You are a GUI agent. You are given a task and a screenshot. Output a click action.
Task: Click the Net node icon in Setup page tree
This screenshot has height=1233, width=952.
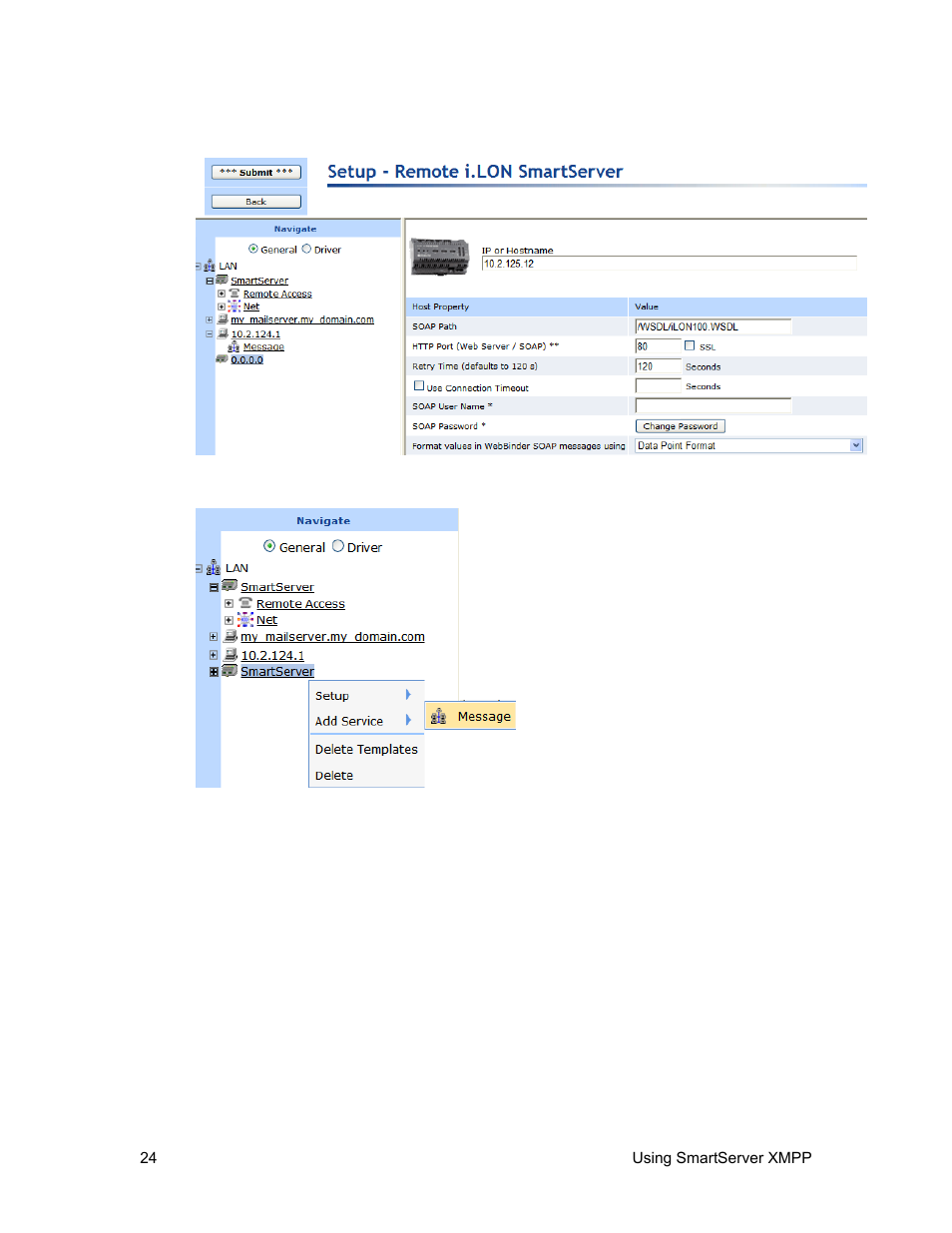tap(235, 307)
